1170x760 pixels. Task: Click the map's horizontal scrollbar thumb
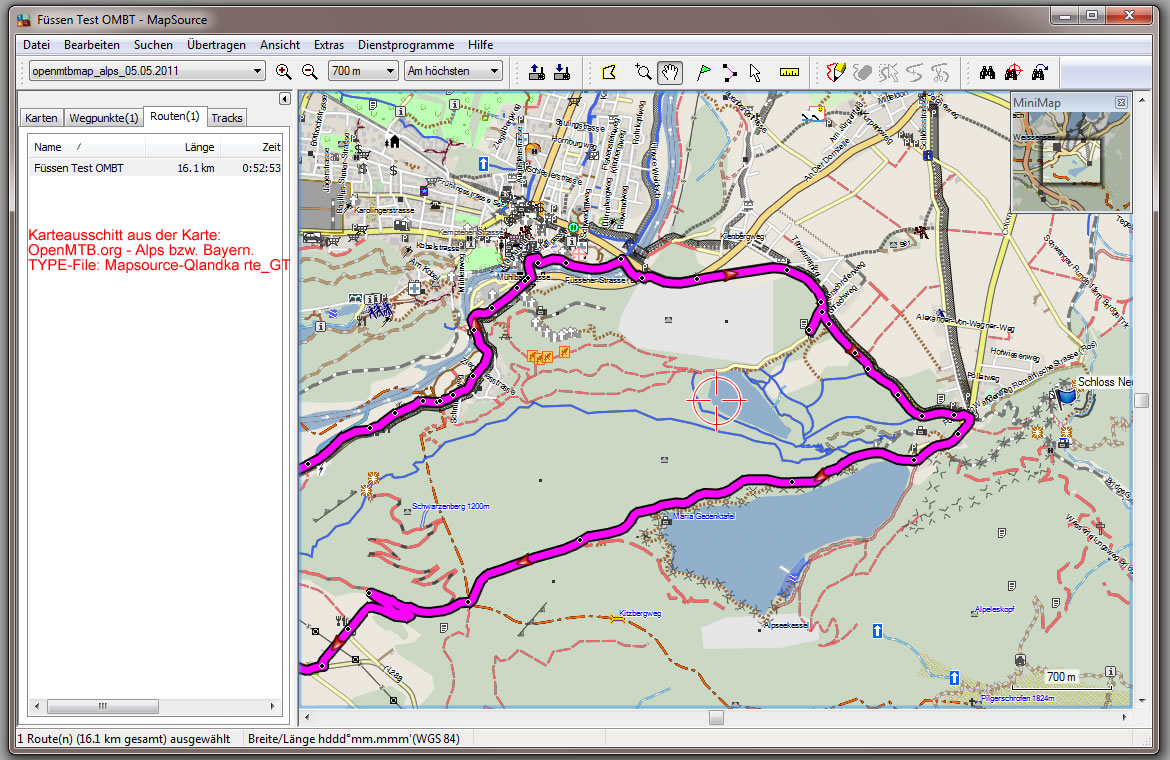pos(716,717)
